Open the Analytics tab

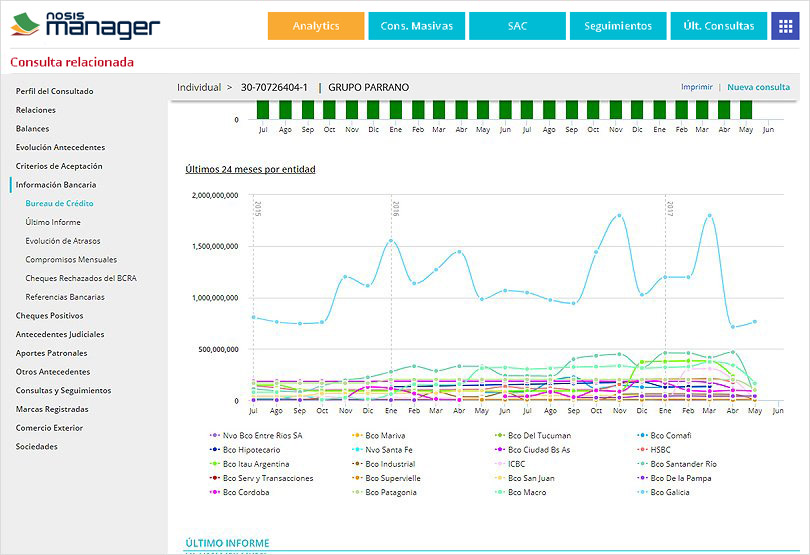(316, 26)
